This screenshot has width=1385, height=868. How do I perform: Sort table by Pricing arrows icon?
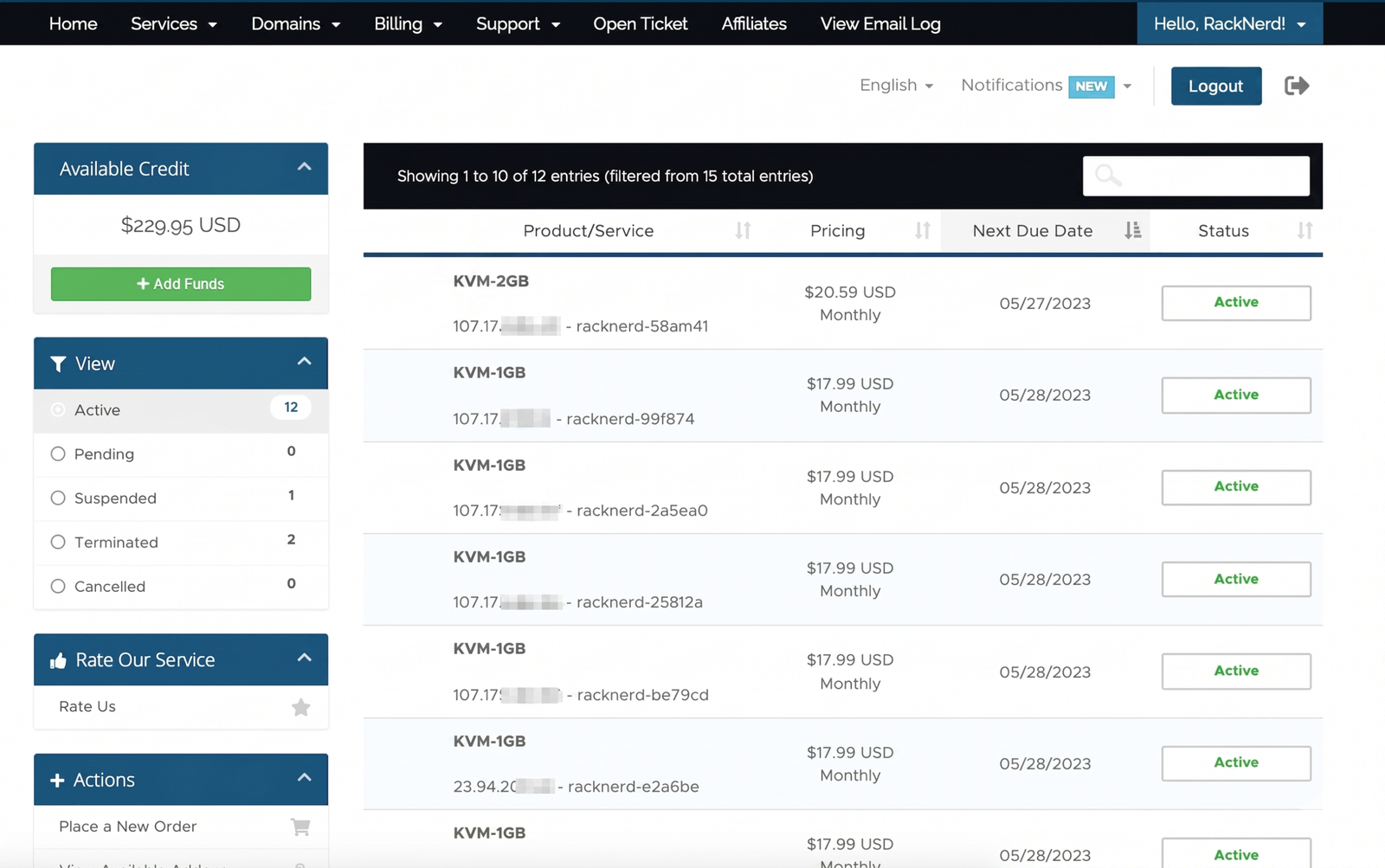(922, 230)
